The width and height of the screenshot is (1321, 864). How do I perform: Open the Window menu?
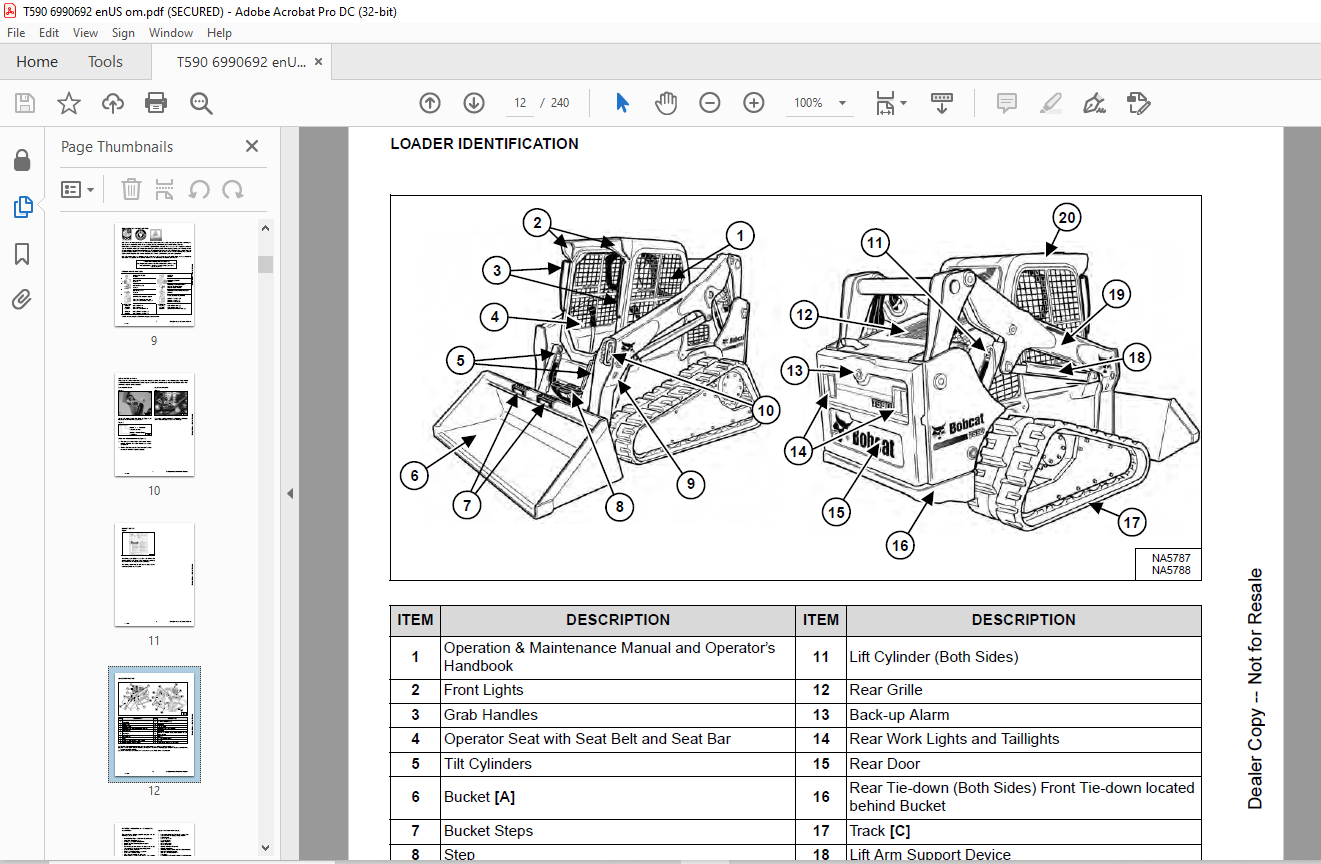click(x=171, y=33)
